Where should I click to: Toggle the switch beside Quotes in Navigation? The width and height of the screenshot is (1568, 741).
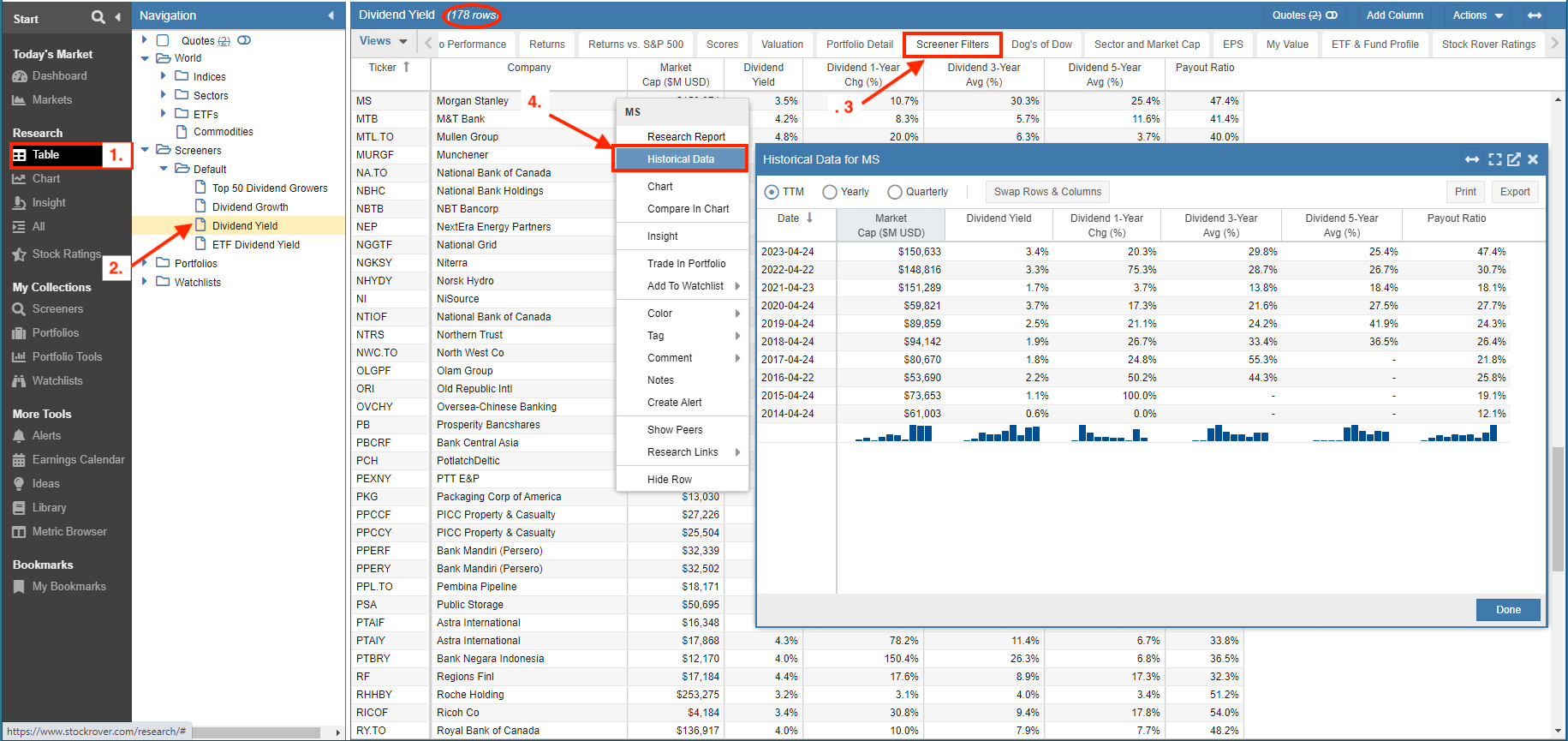pyautogui.click(x=244, y=40)
